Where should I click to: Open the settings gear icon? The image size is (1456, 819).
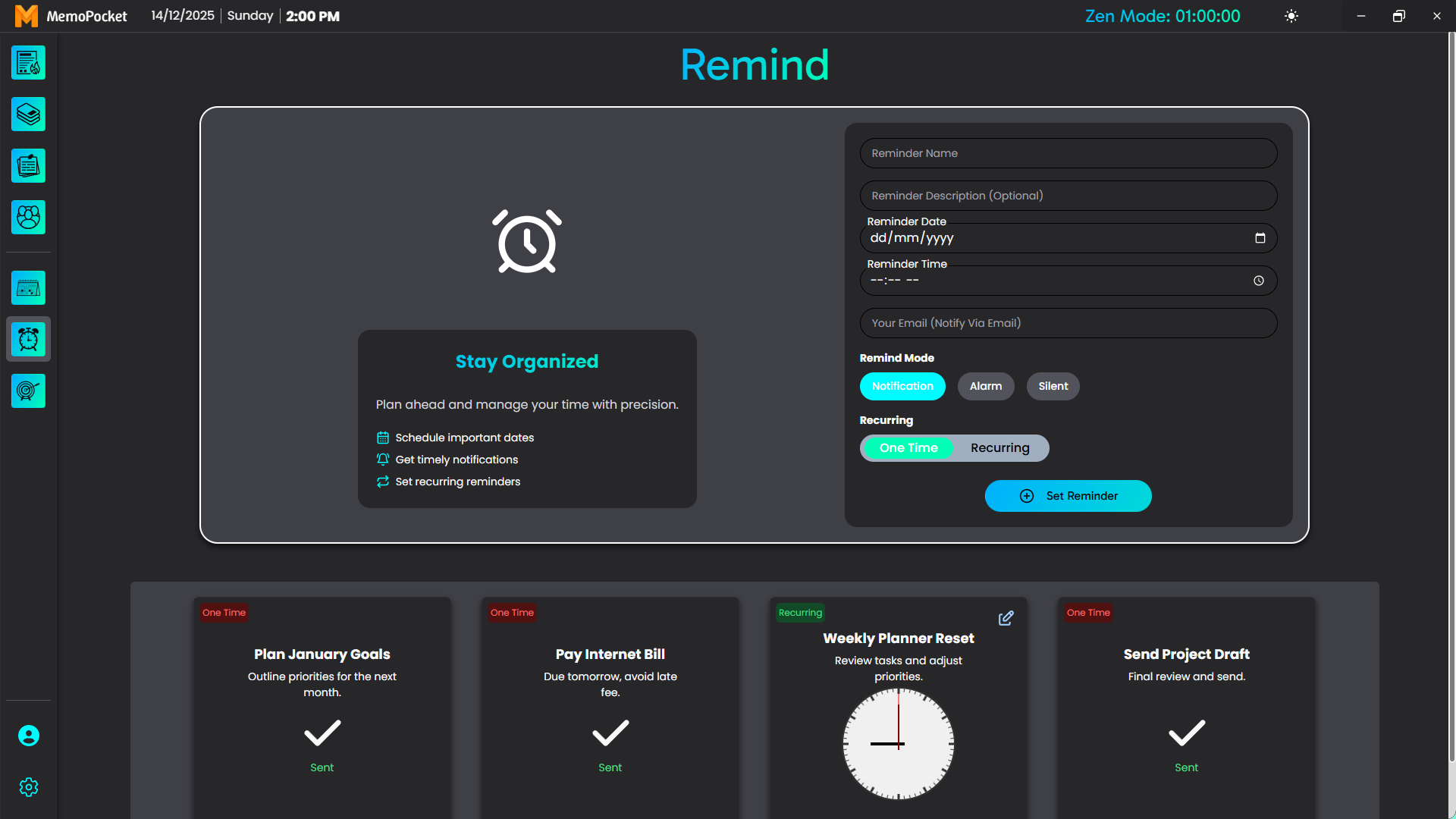(x=29, y=787)
